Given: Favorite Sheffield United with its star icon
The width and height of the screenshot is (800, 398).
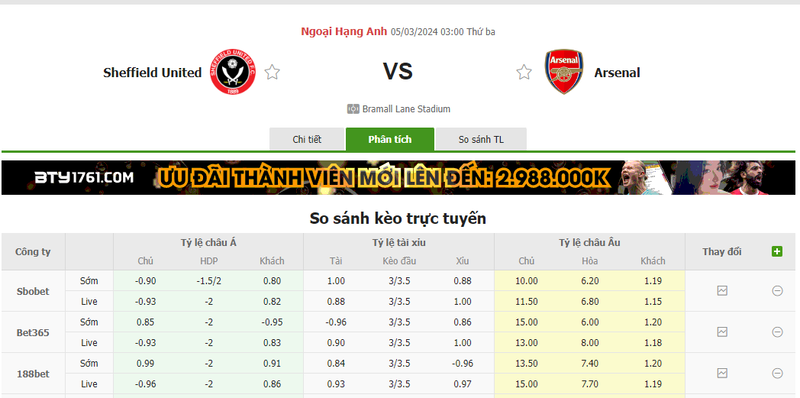Looking at the screenshot, I should point(272,72).
